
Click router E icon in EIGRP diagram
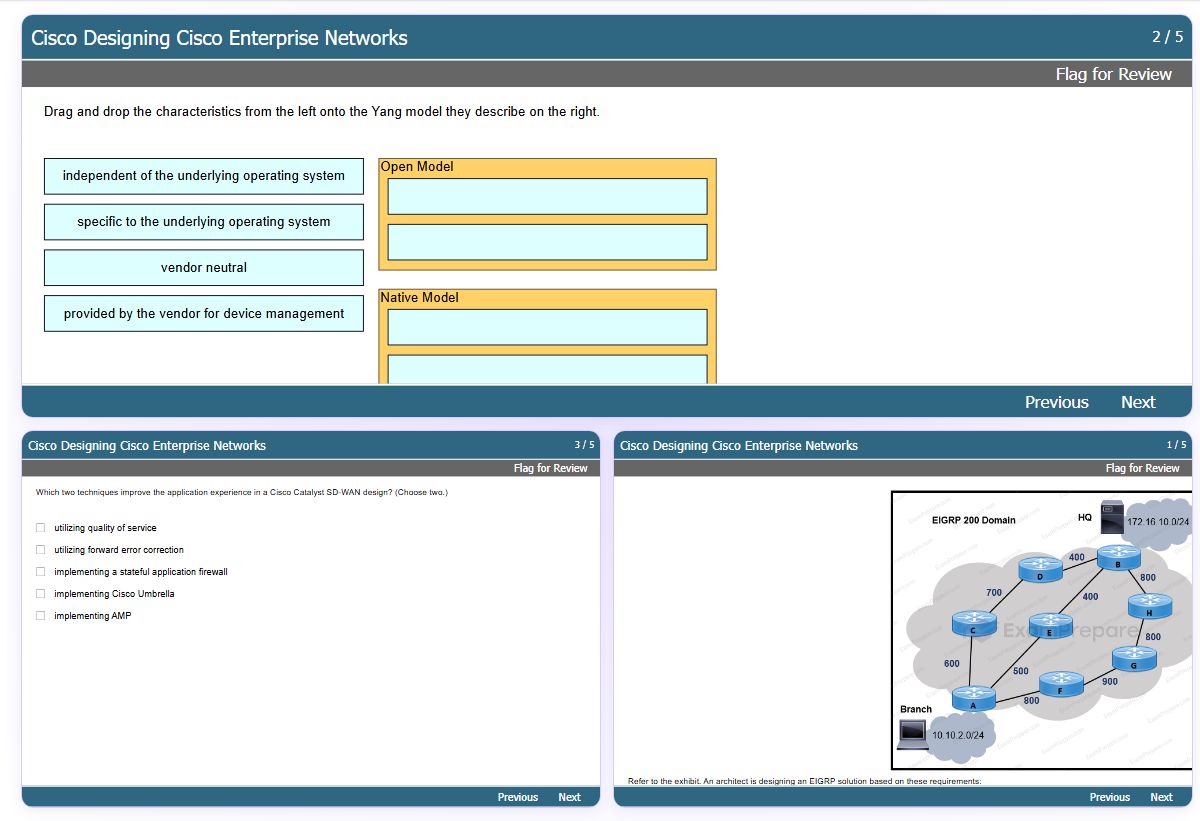pos(1050,626)
